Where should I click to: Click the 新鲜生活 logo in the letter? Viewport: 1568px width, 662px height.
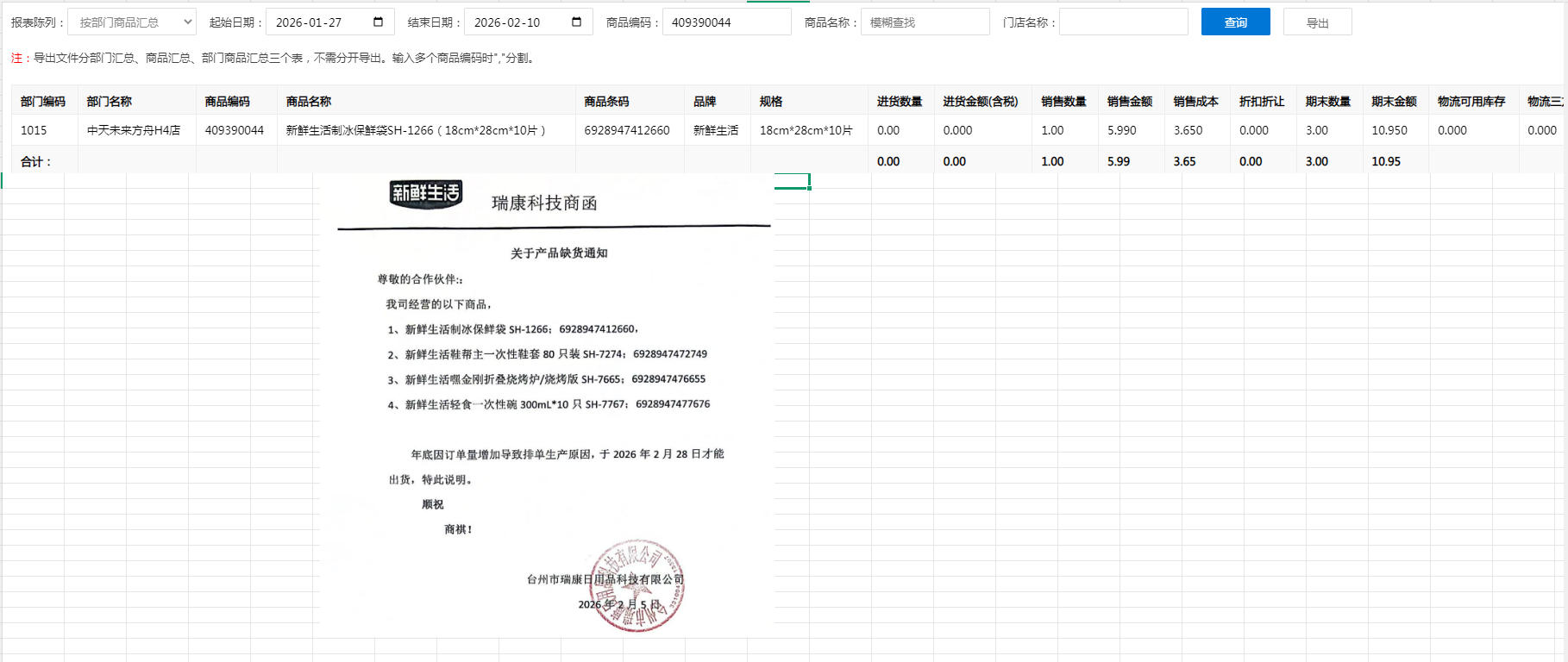pos(425,194)
